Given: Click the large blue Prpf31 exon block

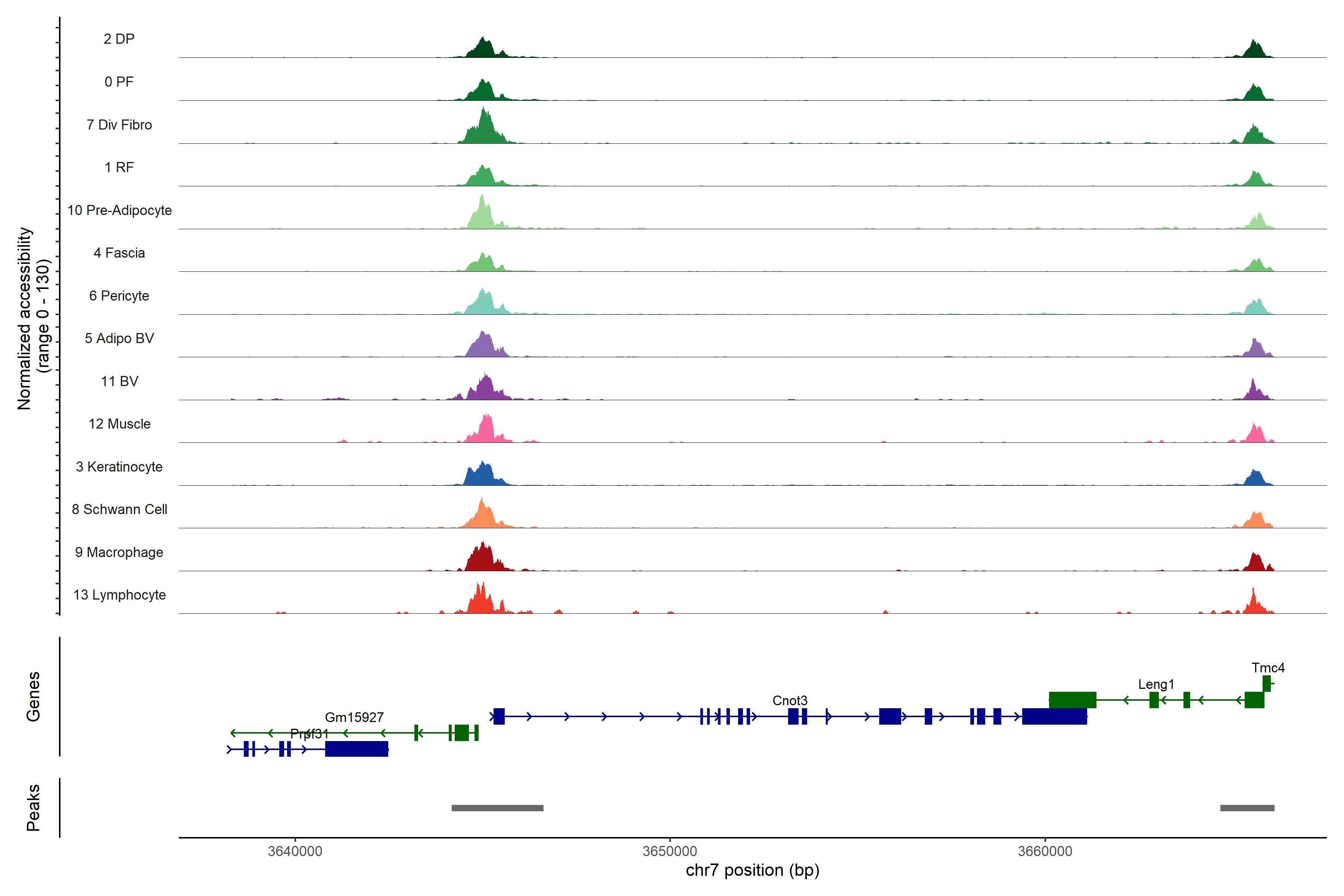Looking at the screenshot, I should click(357, 749).
